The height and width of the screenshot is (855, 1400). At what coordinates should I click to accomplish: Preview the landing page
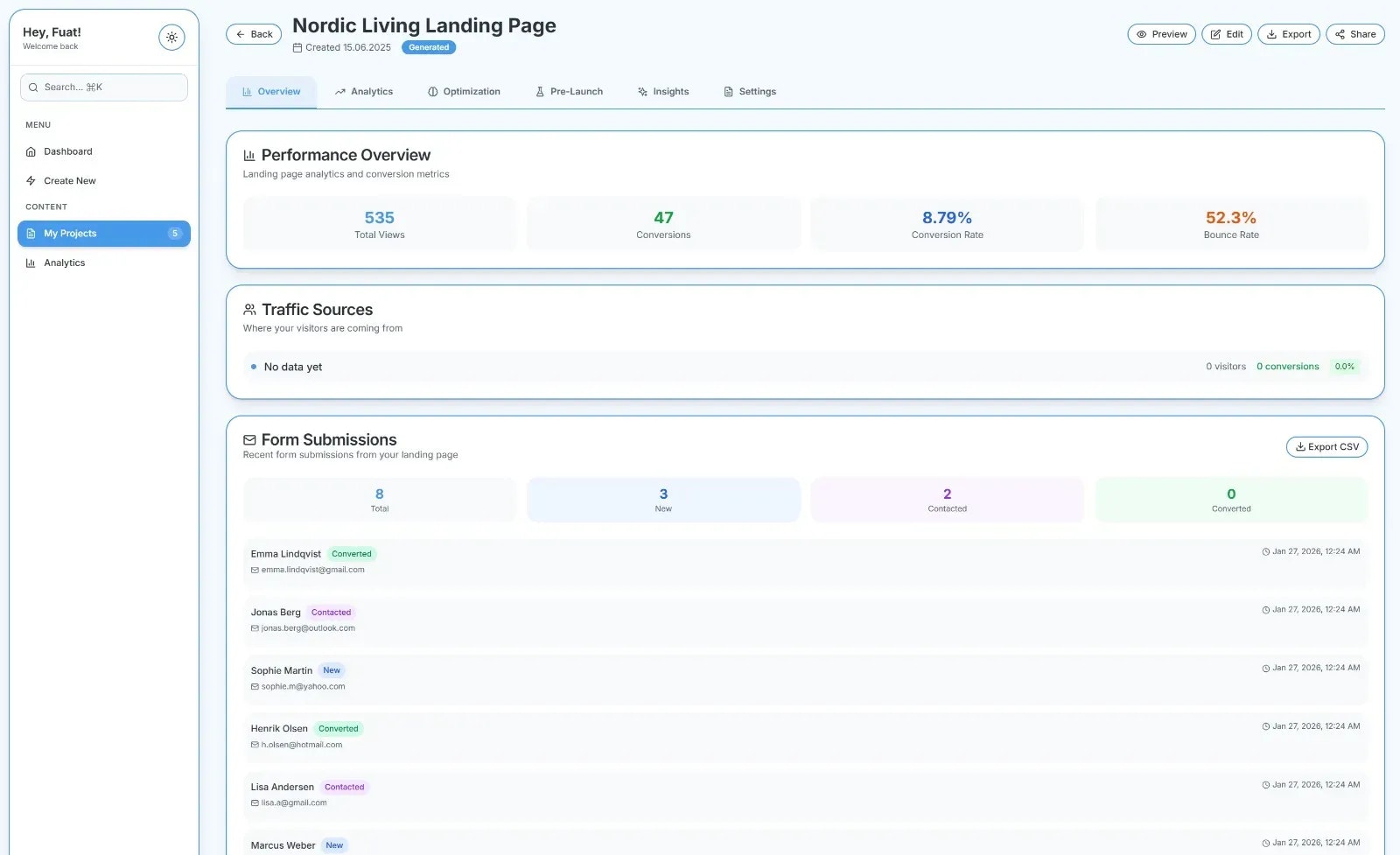[1161, 34]
